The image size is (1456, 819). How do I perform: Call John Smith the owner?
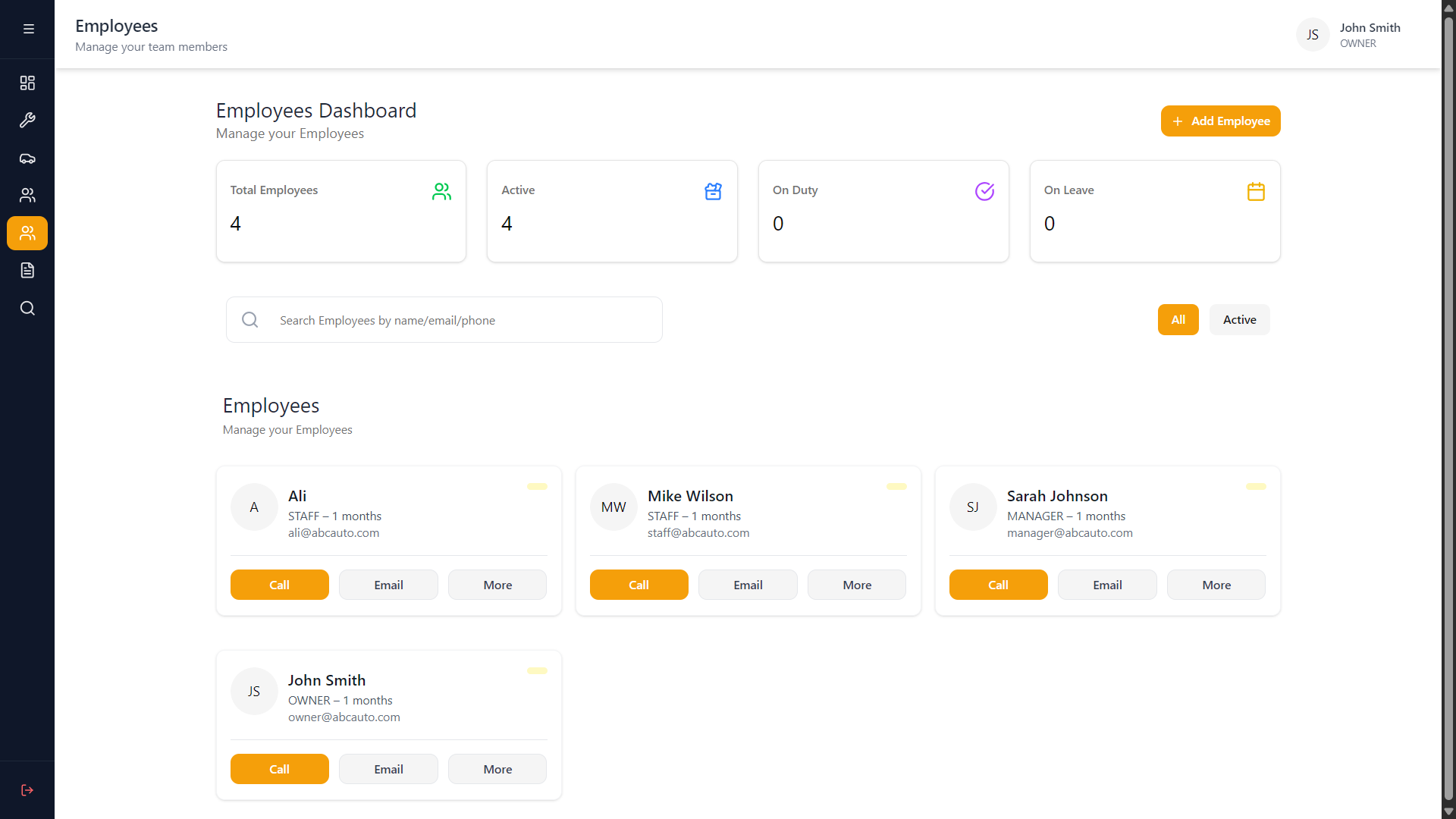point(279,768)
